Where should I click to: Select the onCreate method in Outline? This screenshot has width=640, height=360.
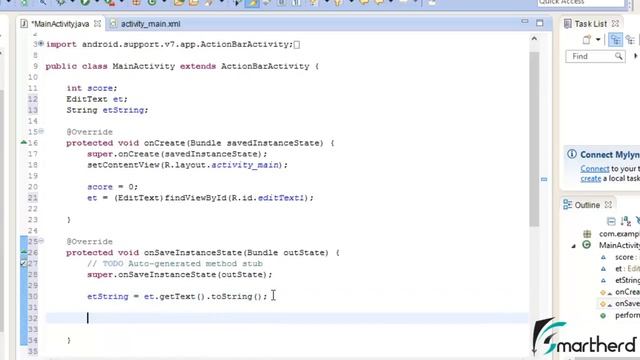[x=627, y=292]
